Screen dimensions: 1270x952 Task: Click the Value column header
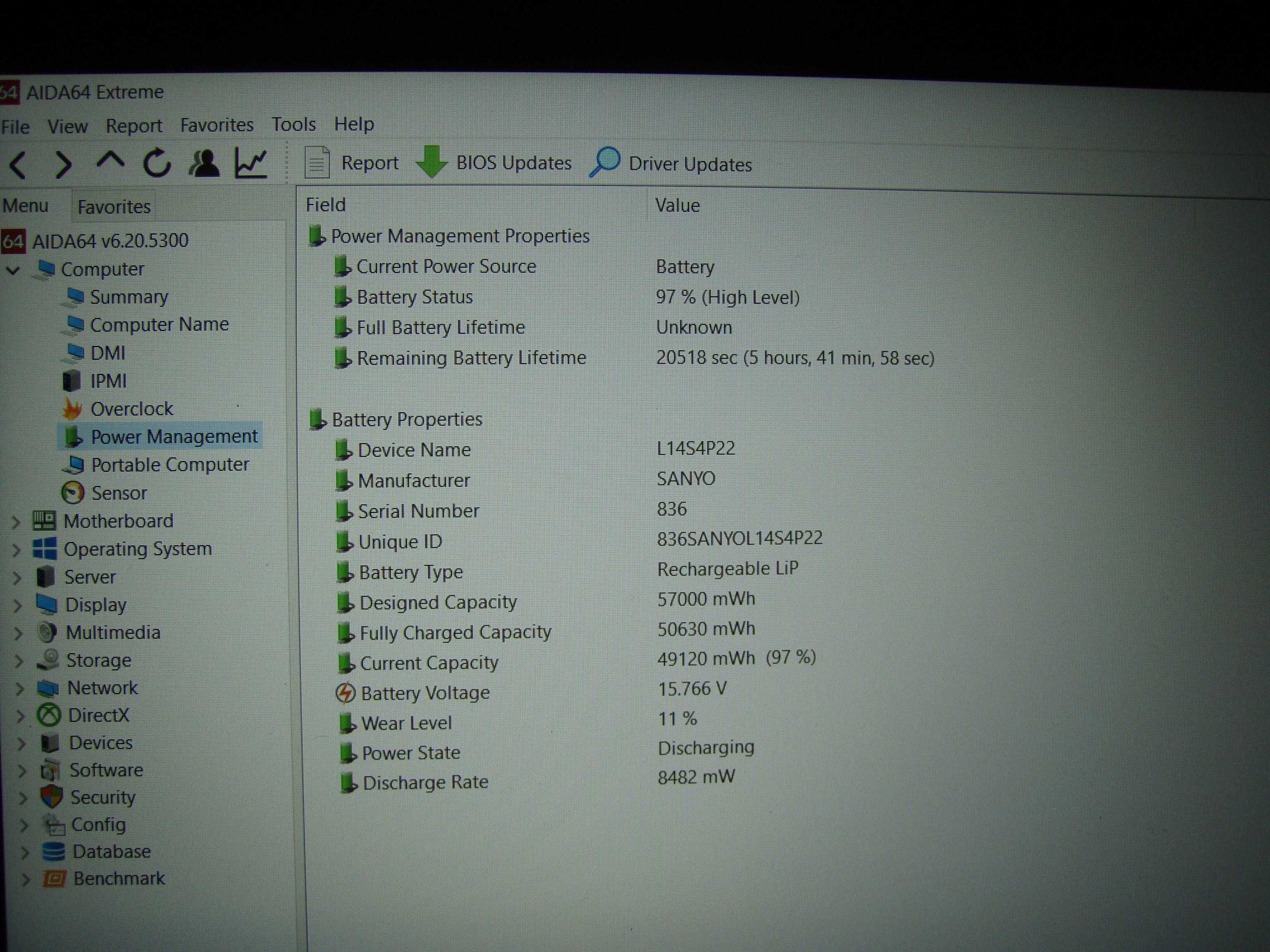point(678,205)
